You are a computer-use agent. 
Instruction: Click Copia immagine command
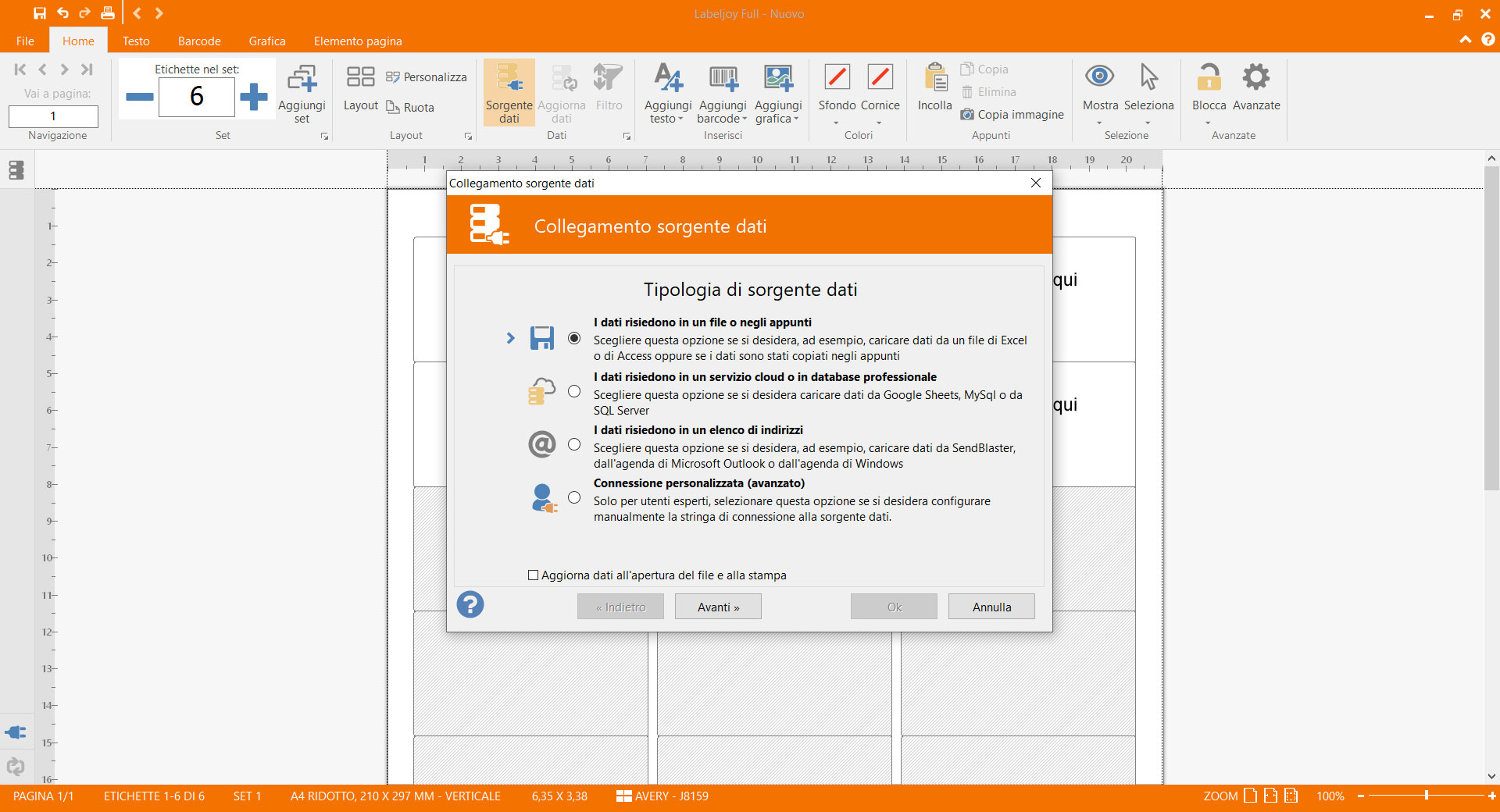point(1012,114)
